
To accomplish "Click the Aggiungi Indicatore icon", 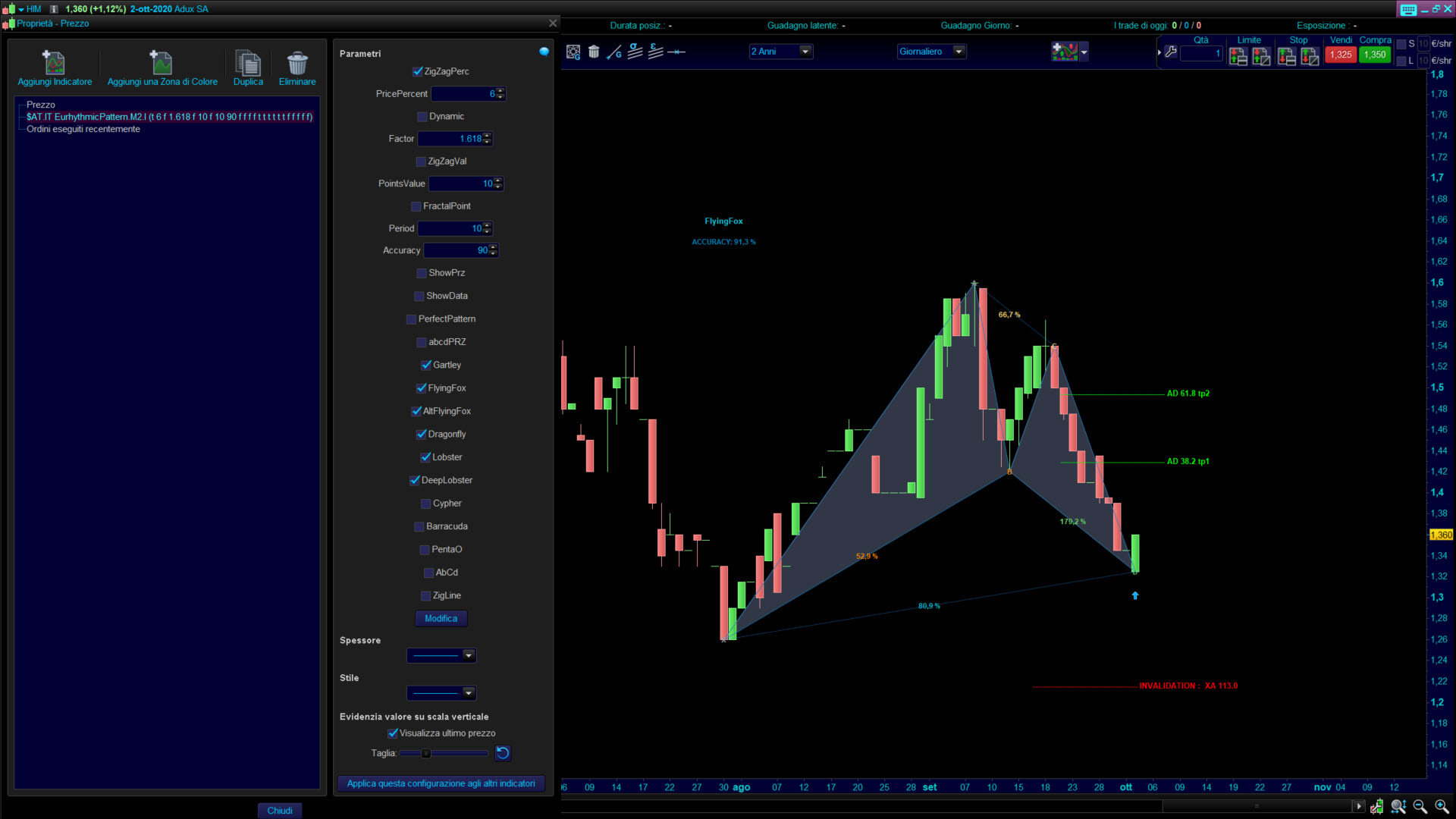I will click(x=54, y=62).
